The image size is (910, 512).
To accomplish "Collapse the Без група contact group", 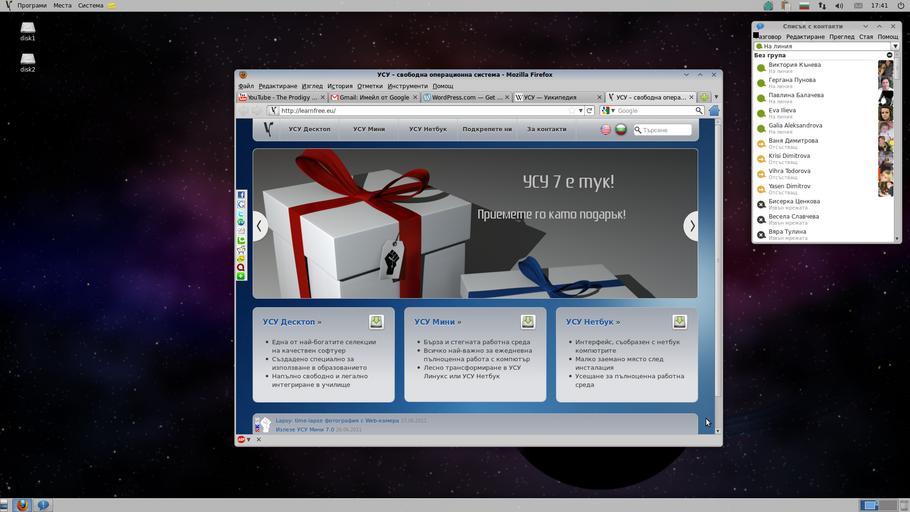I will [x=889, y=56].
